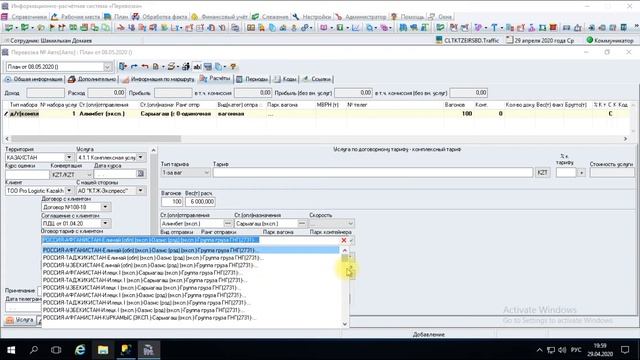Open the help question mark icon in plan toolbar
The image size is (640, 360).
(233, 67)
